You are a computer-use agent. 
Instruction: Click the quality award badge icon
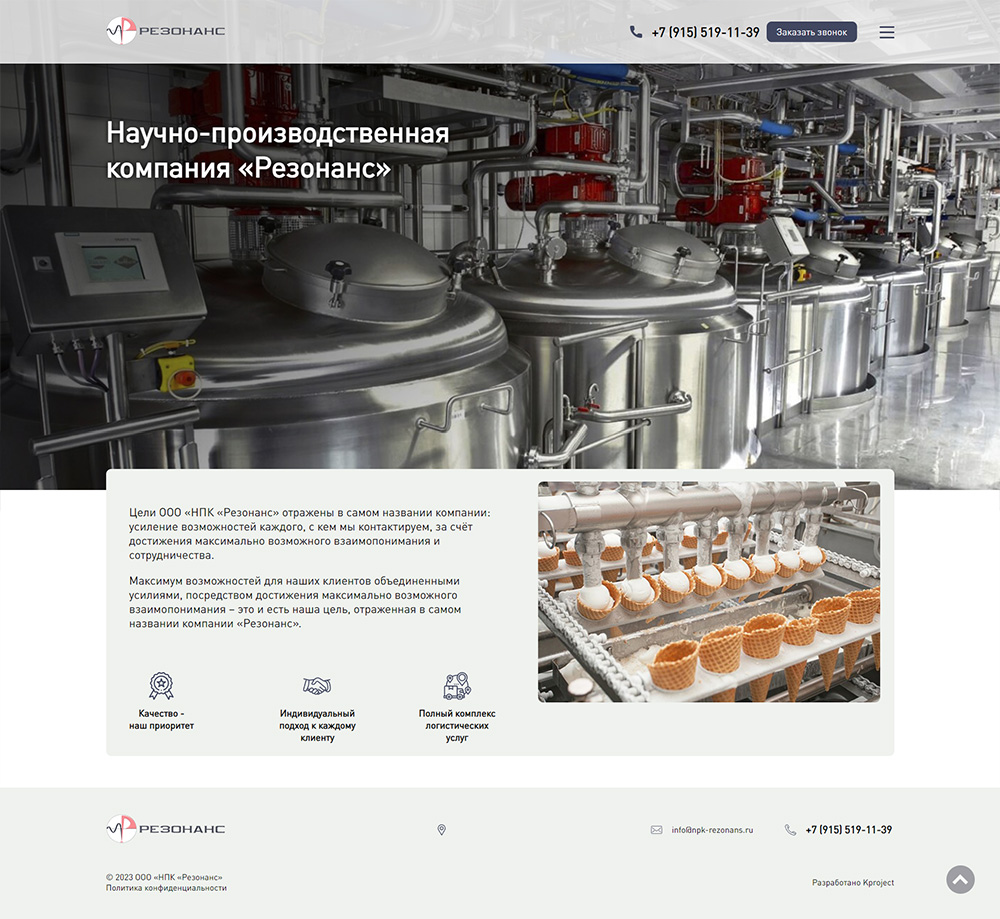[161, 686]
